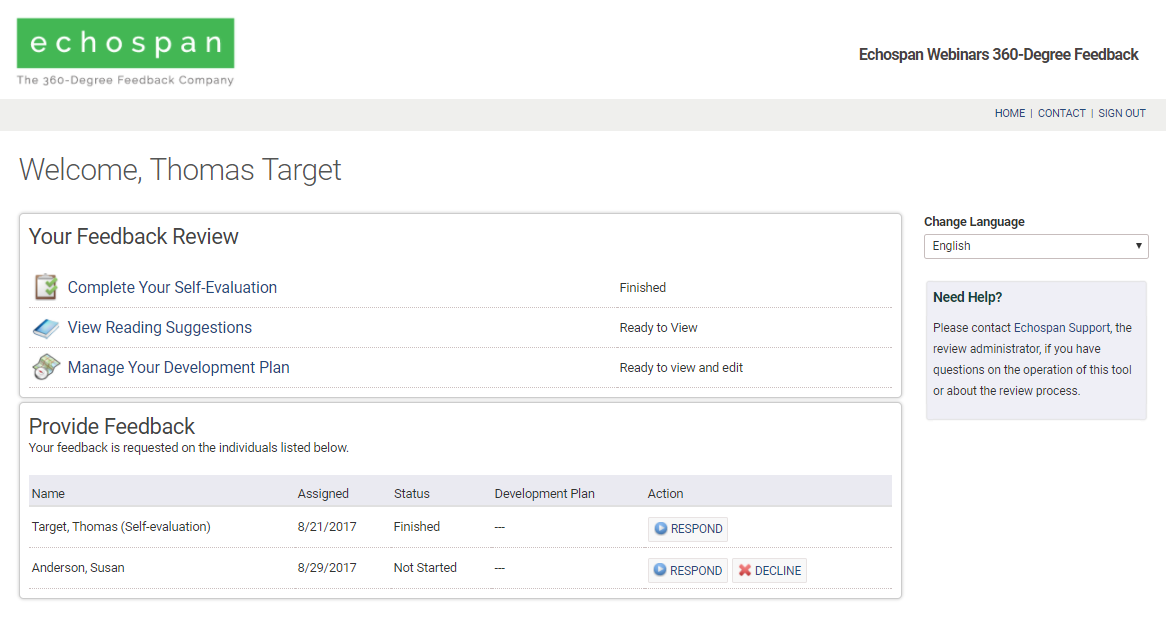
Task: Respond to Susan Anderson's feedback request
Action: 688,571
